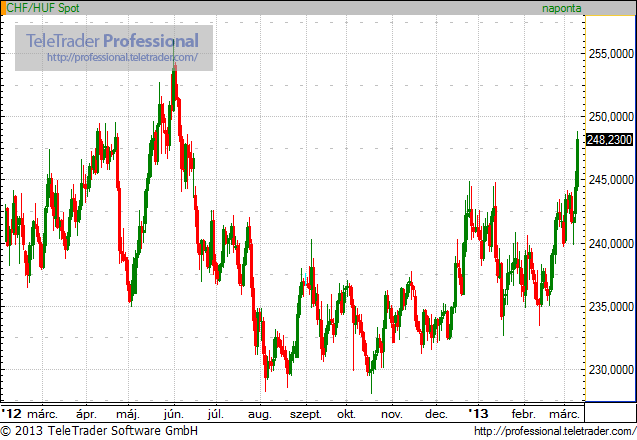Open the professional.teletrader.com footer link
Viewport: 637px width, 440px height.
[x=555, y=431]
